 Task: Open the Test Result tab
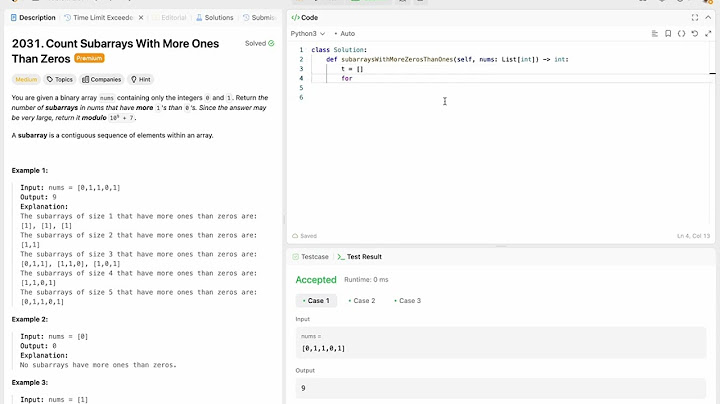coord(360,257)
